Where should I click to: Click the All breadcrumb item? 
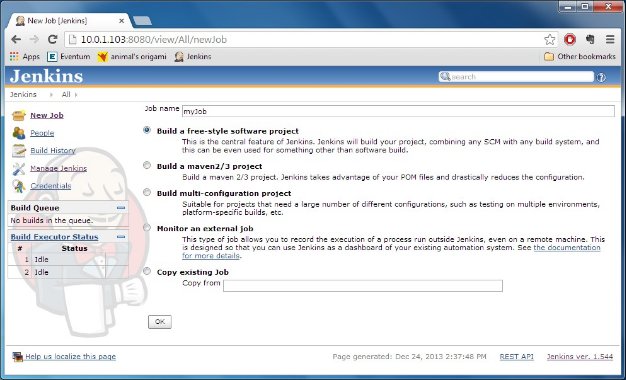click(x=66, y=95)
